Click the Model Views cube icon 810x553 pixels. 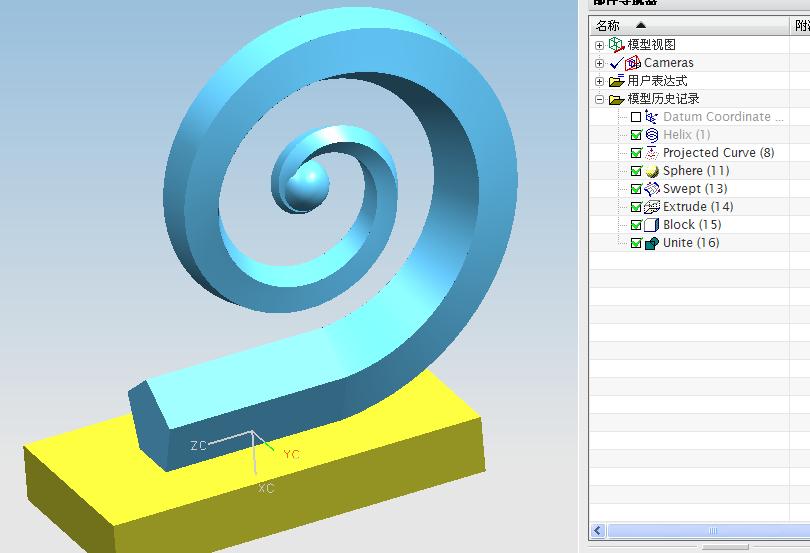(616, 45)
